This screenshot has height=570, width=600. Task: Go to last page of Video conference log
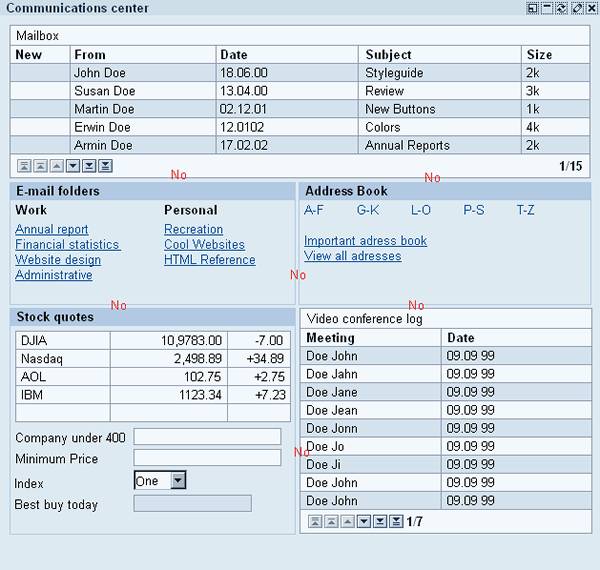(x=396, y=522)
